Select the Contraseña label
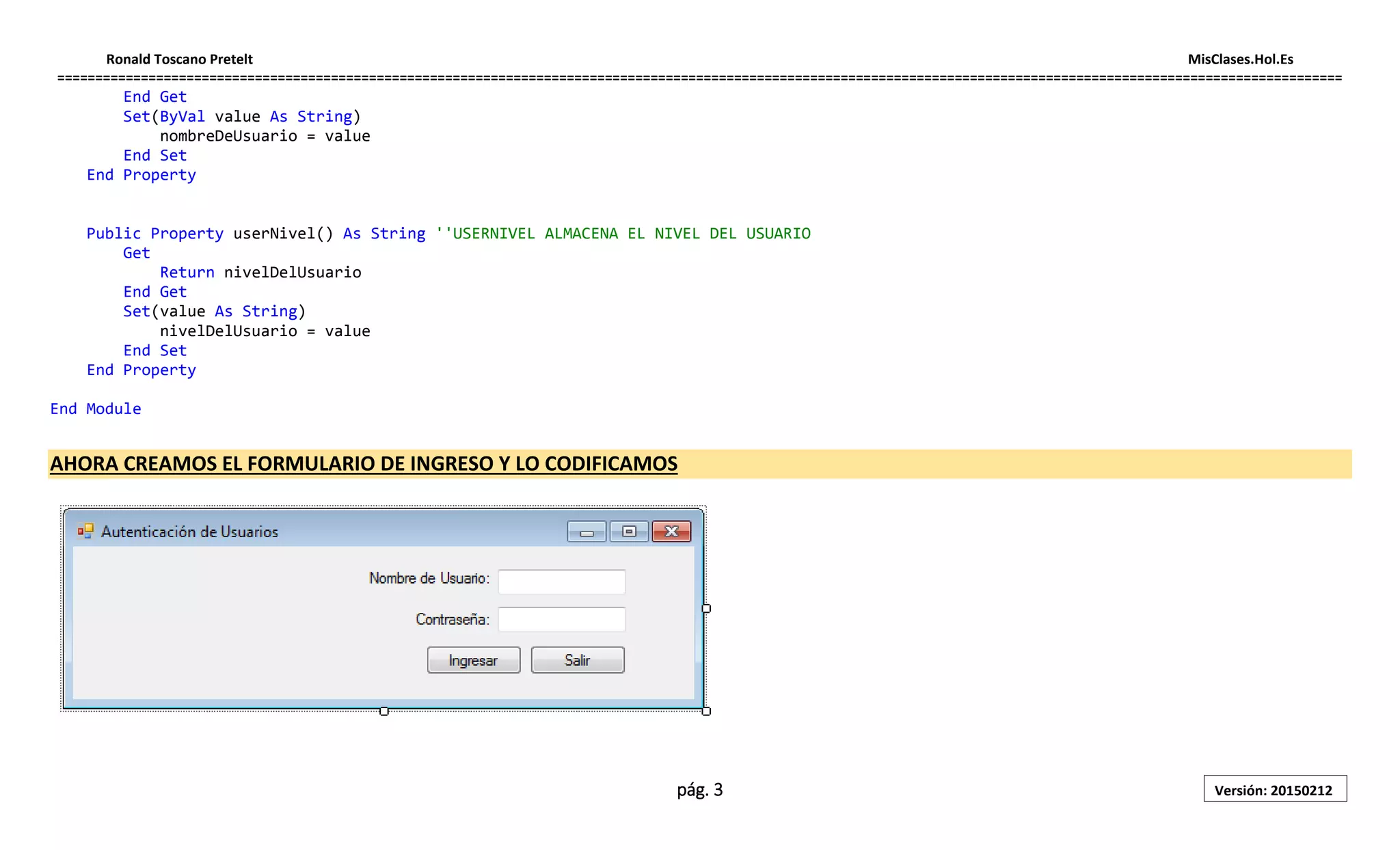 coord(453,620)
